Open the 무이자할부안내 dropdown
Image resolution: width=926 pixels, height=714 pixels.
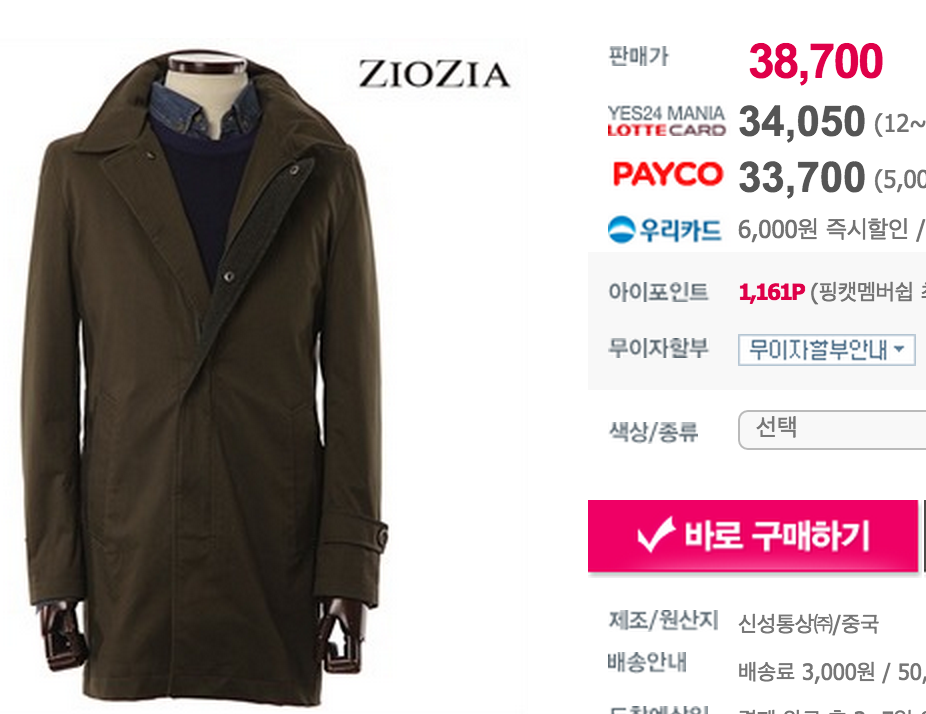click(x=826, y=350)
